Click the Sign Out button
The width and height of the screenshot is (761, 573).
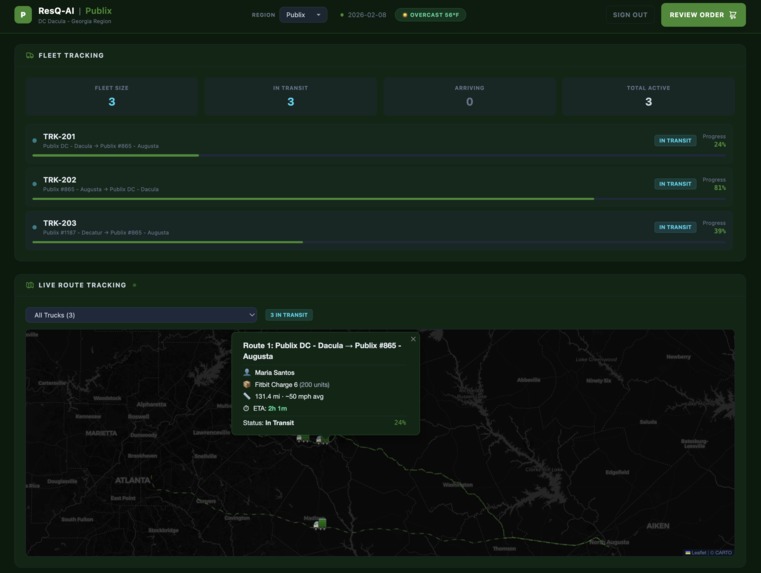tap(630, 15)
